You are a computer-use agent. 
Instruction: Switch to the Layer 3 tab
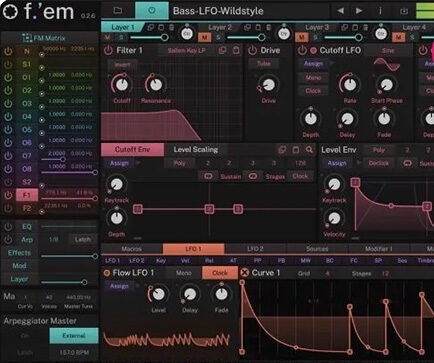[x=317, y=27]
